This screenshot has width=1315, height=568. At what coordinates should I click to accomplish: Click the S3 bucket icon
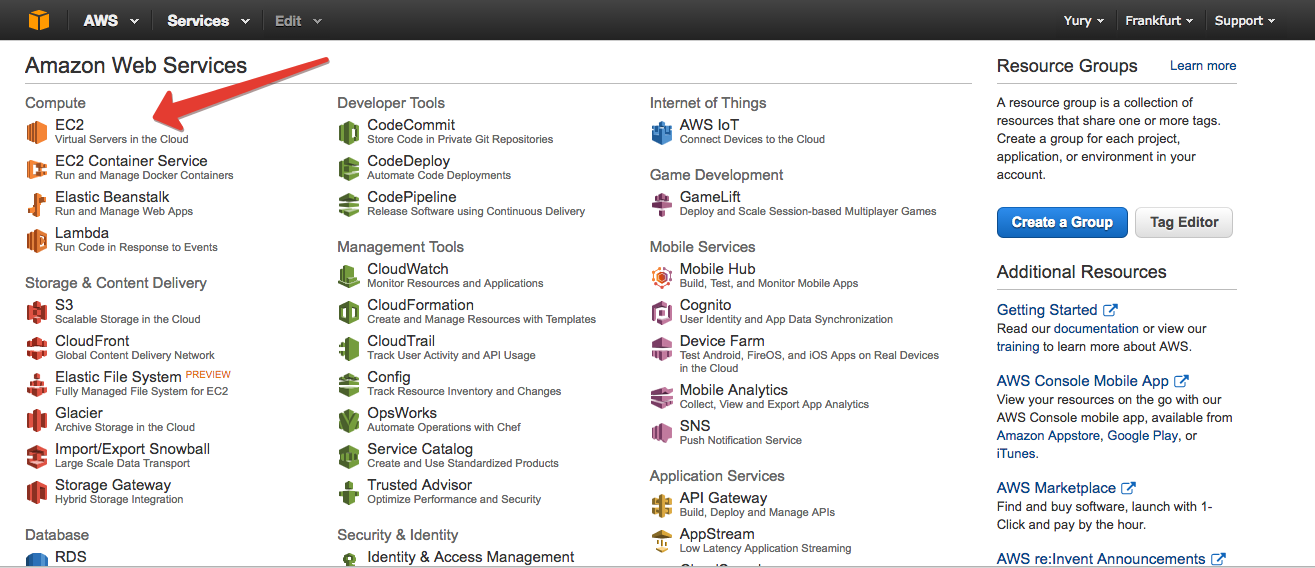[37, 312]
